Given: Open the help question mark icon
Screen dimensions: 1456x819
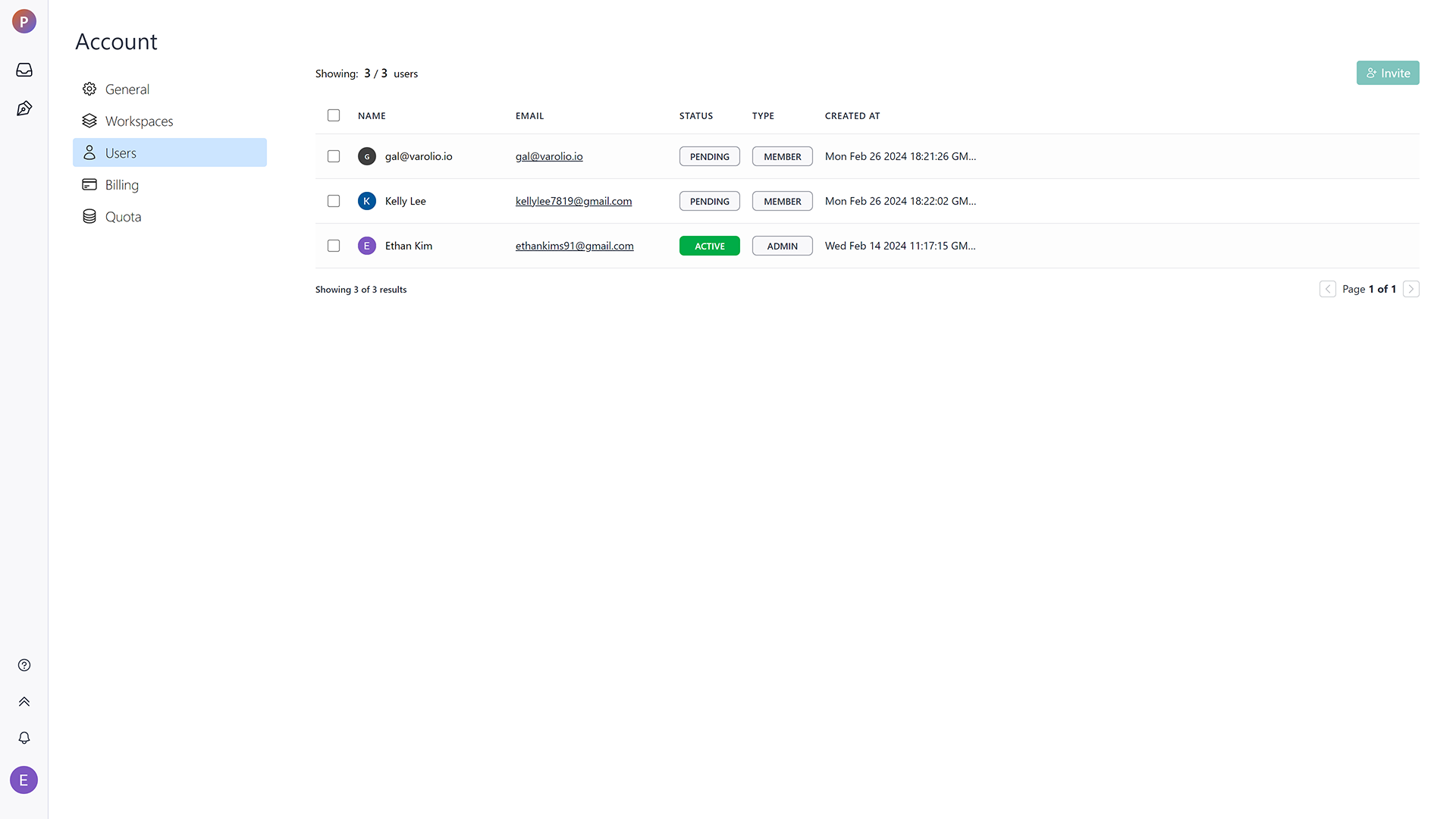Looking at the screenshot, I should 24,665.
